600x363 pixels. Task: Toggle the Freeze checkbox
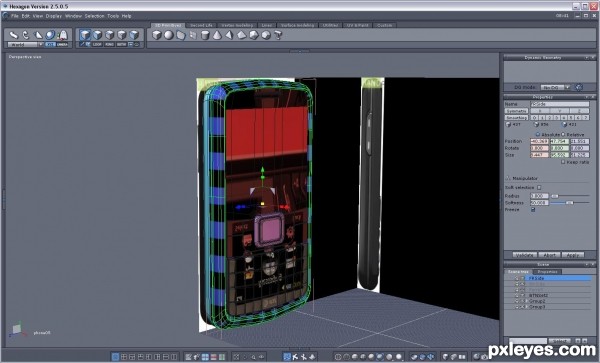point(533,210)
